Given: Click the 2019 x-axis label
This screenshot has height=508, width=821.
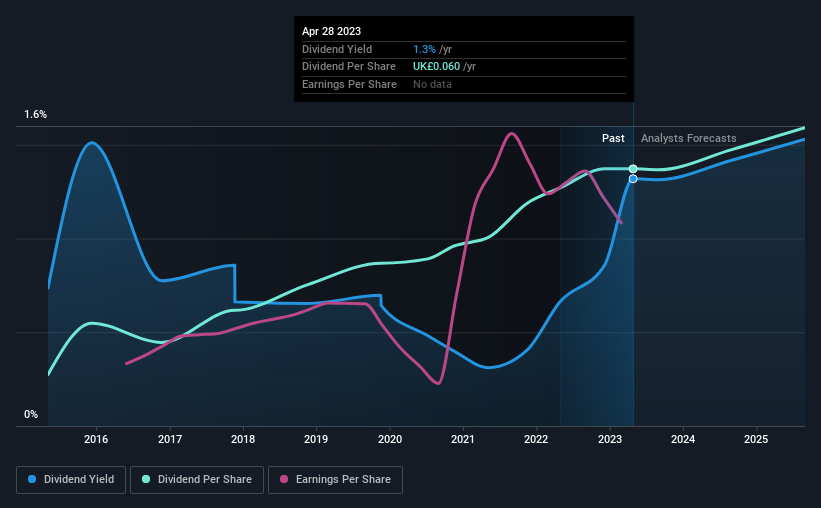Looking at the screenshot, I should click(316, 439).
